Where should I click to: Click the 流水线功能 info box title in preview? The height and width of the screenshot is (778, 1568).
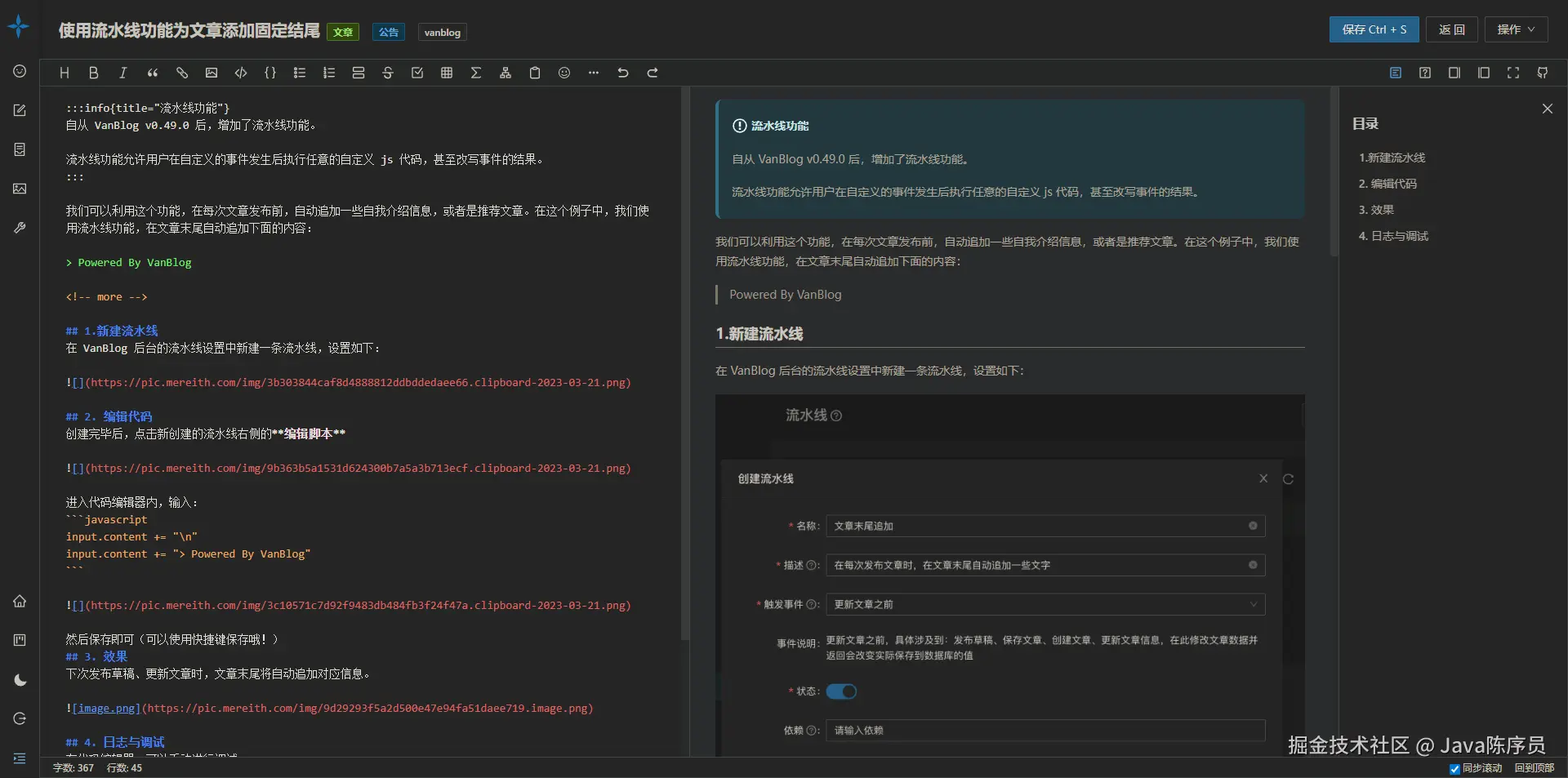pyautogui.click(x=780, y=126)
